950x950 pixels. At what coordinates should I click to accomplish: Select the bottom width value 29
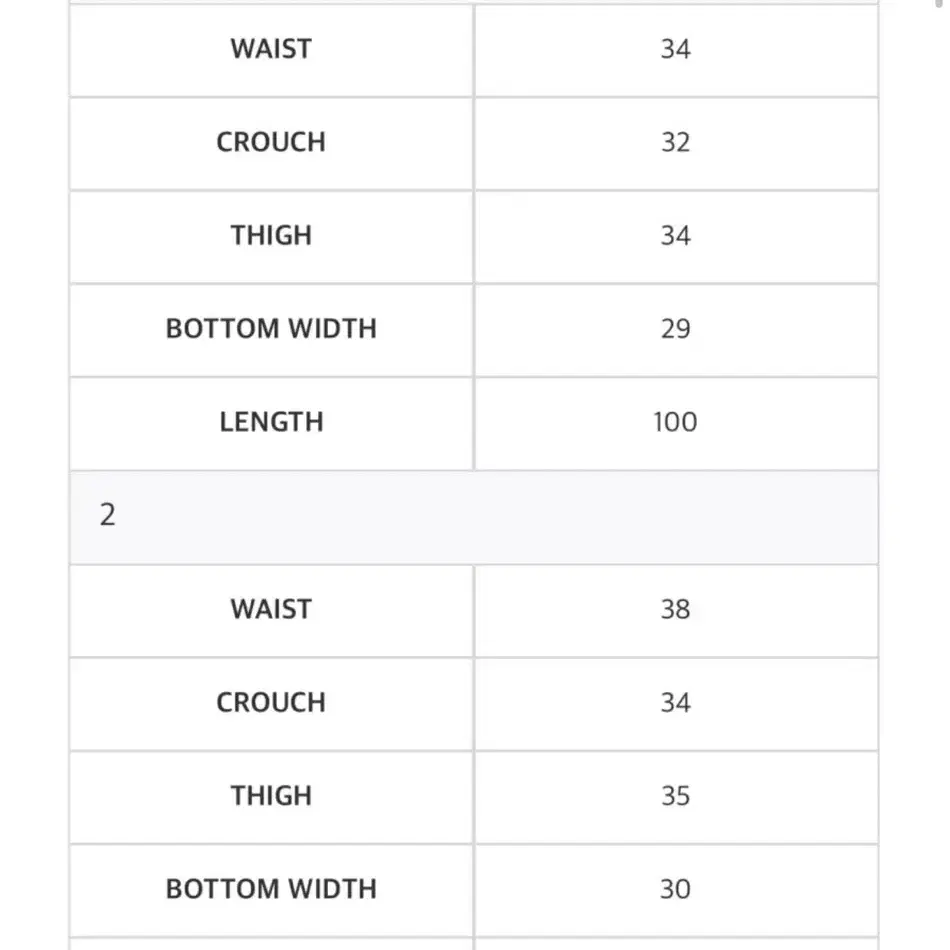coord(676,330)
